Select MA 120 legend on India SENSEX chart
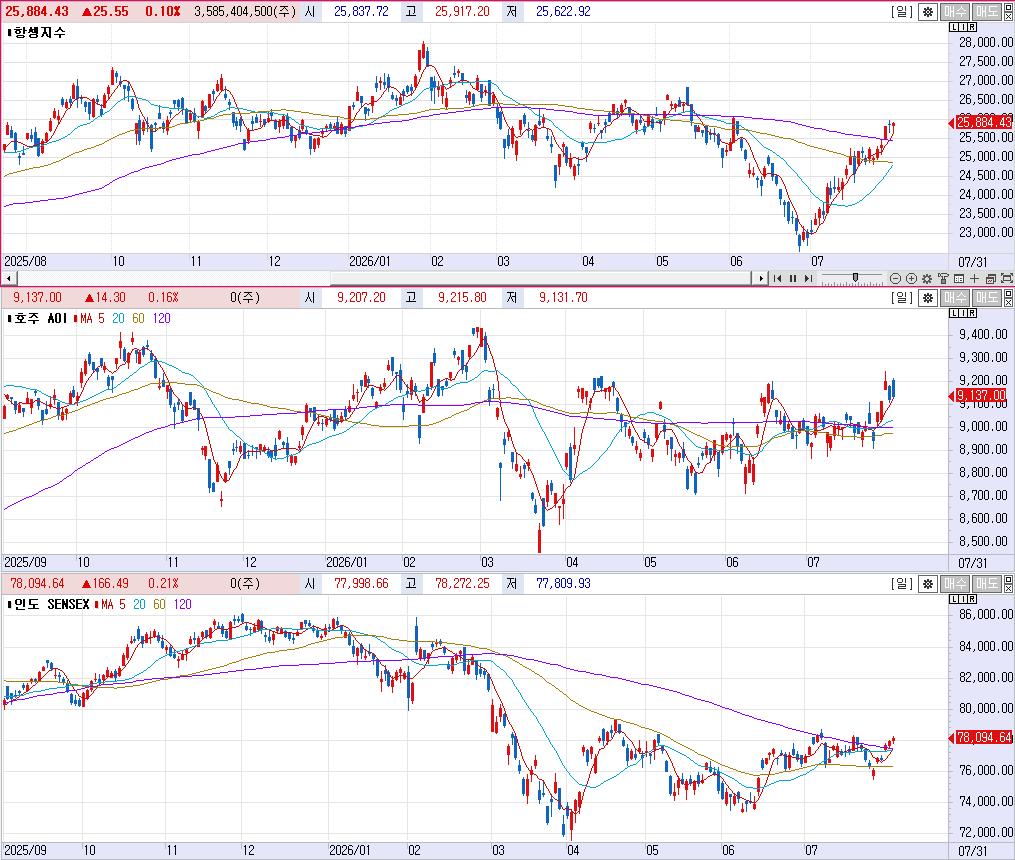Image resolution: width=1015 pixels, height=860 pixels. [x=183, y=604]
